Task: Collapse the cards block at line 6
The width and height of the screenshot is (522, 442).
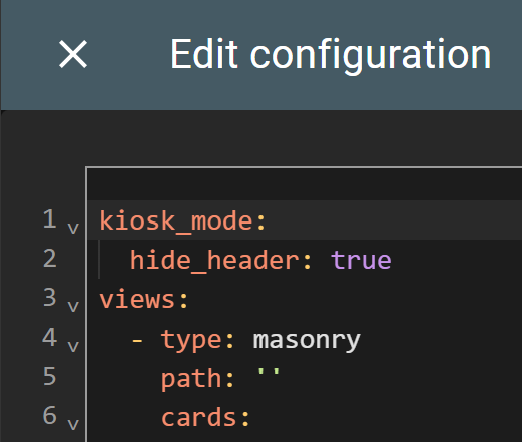Action: point(73,425)
